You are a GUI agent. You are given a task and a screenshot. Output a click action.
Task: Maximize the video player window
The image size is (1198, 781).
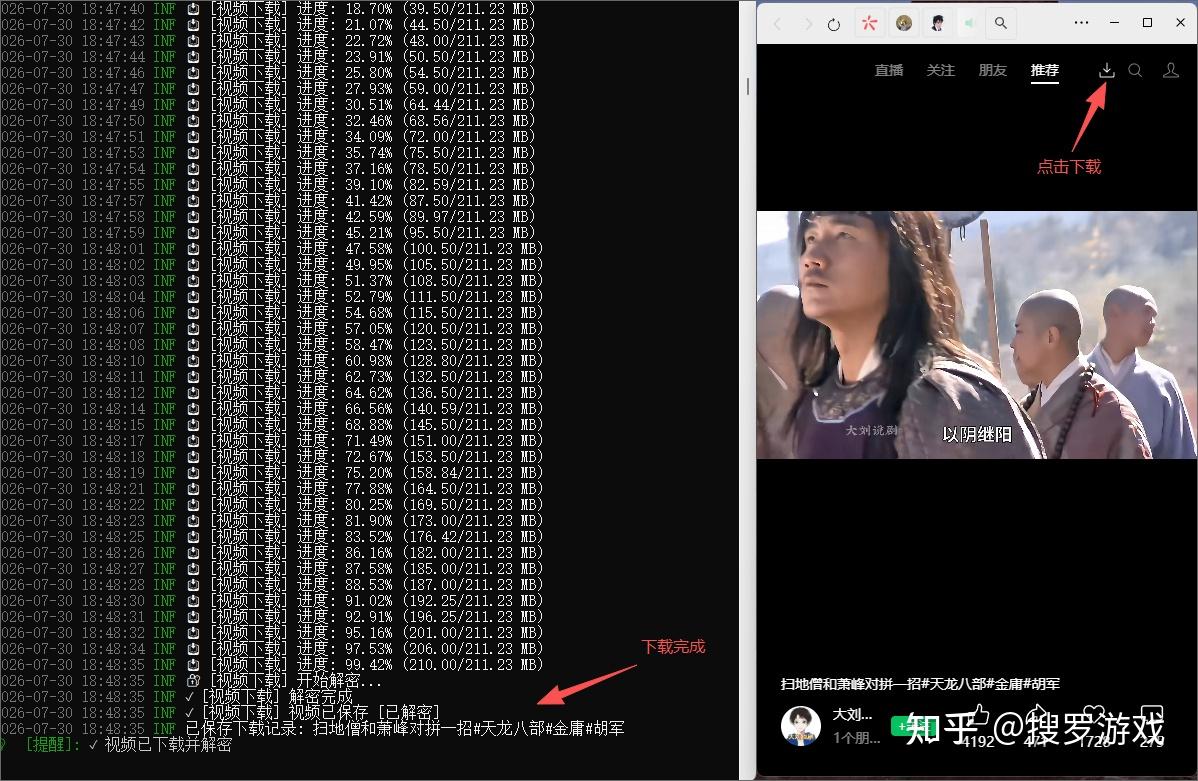[1147, 23]
